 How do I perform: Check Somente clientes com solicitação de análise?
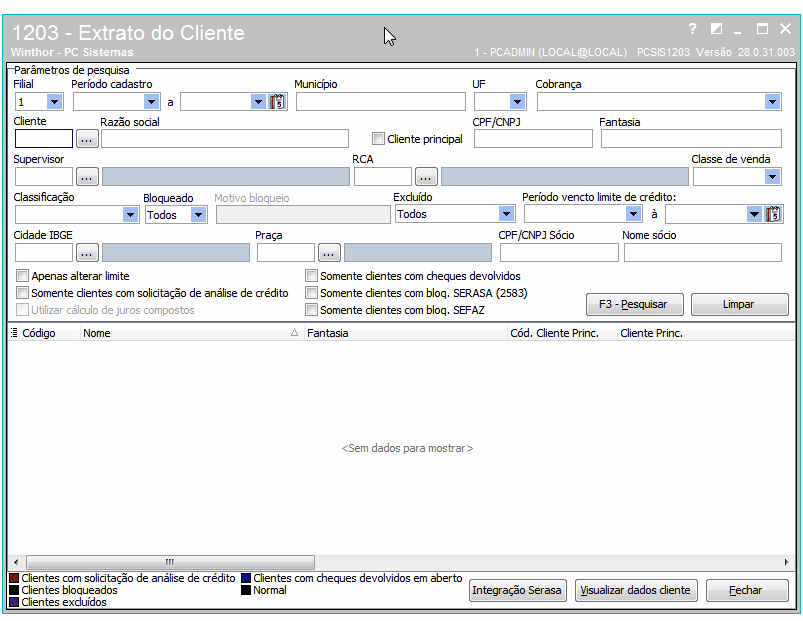22,293
